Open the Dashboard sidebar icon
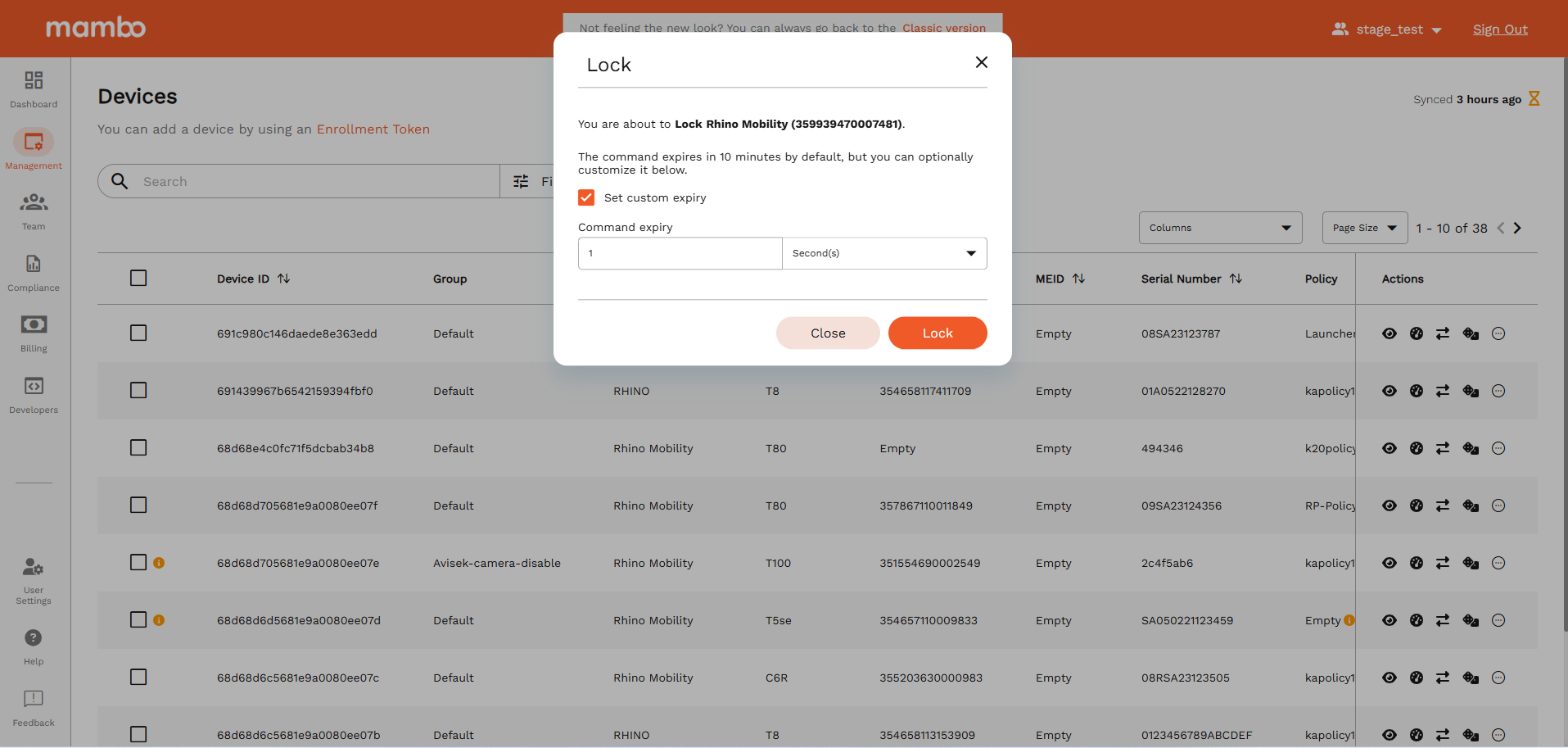This screenshot has height=748, width=1568. click(34, 81)
